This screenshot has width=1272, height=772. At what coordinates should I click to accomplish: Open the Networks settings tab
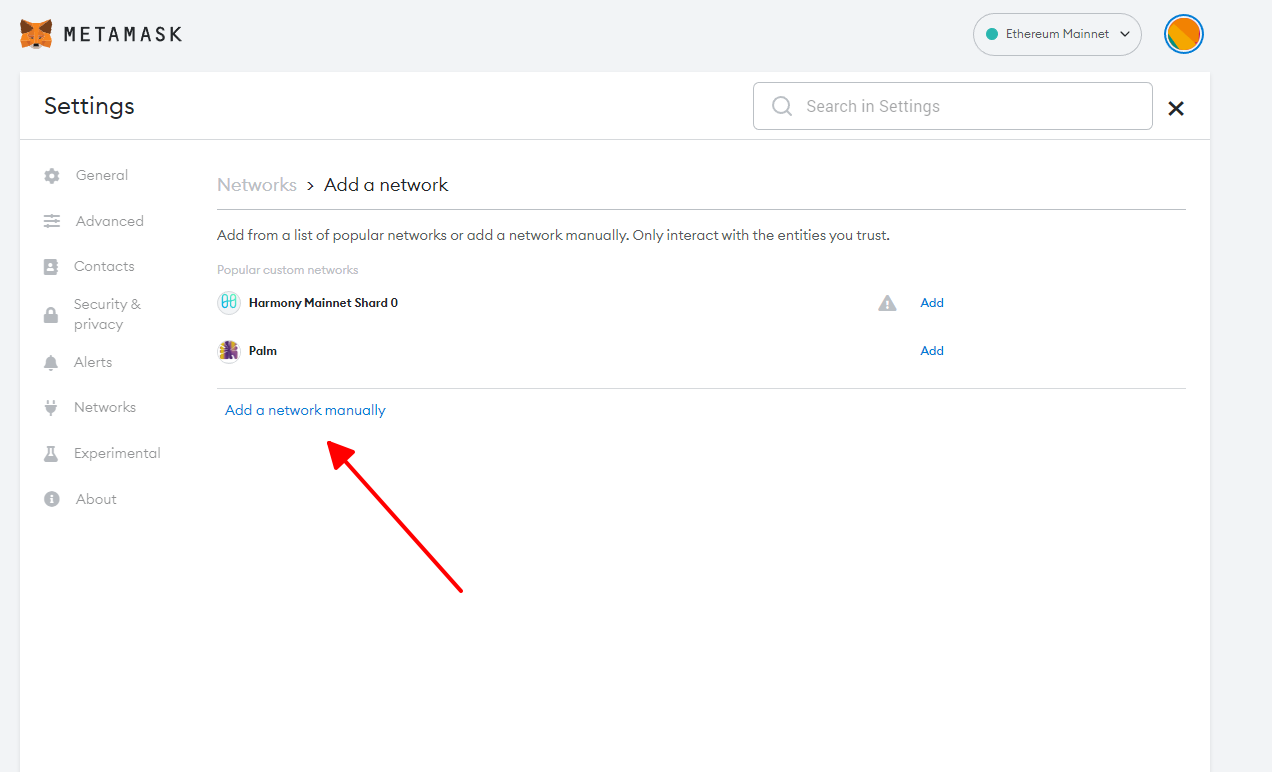click(x=105, y=407)
